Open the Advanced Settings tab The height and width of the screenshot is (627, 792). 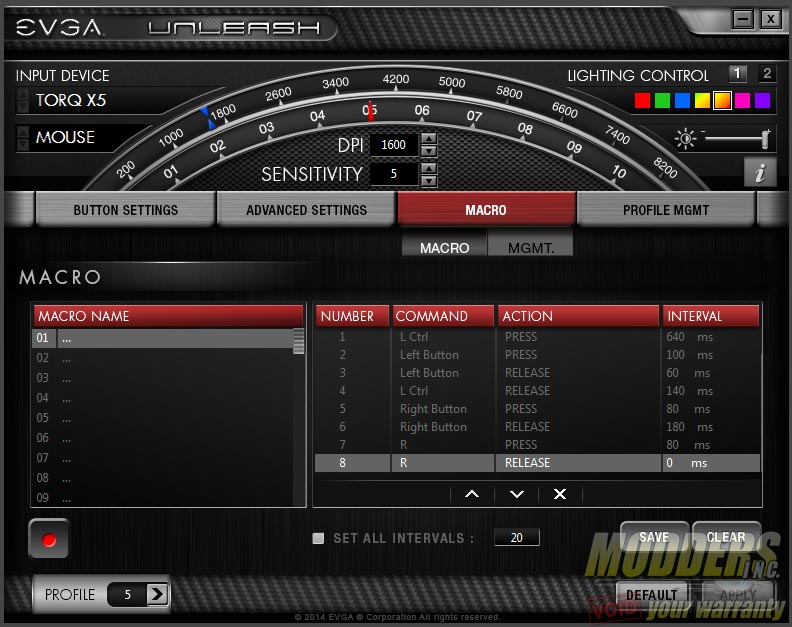(x=306, y=209)
